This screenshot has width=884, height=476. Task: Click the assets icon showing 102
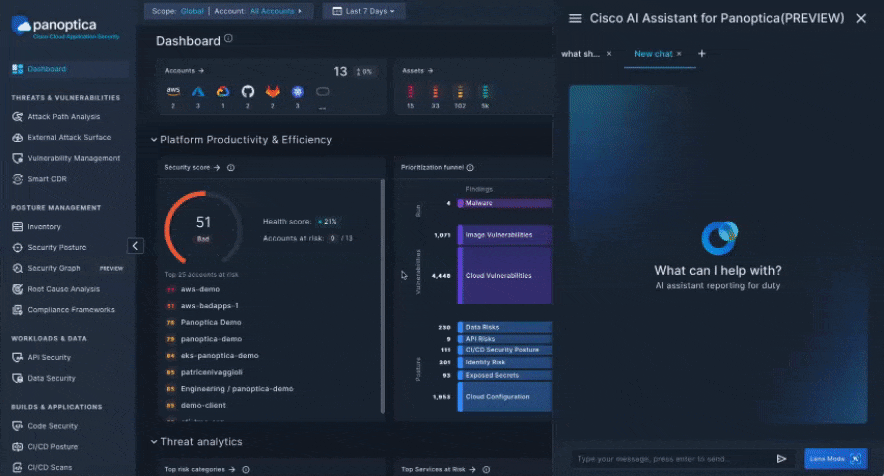pos(460,92)
